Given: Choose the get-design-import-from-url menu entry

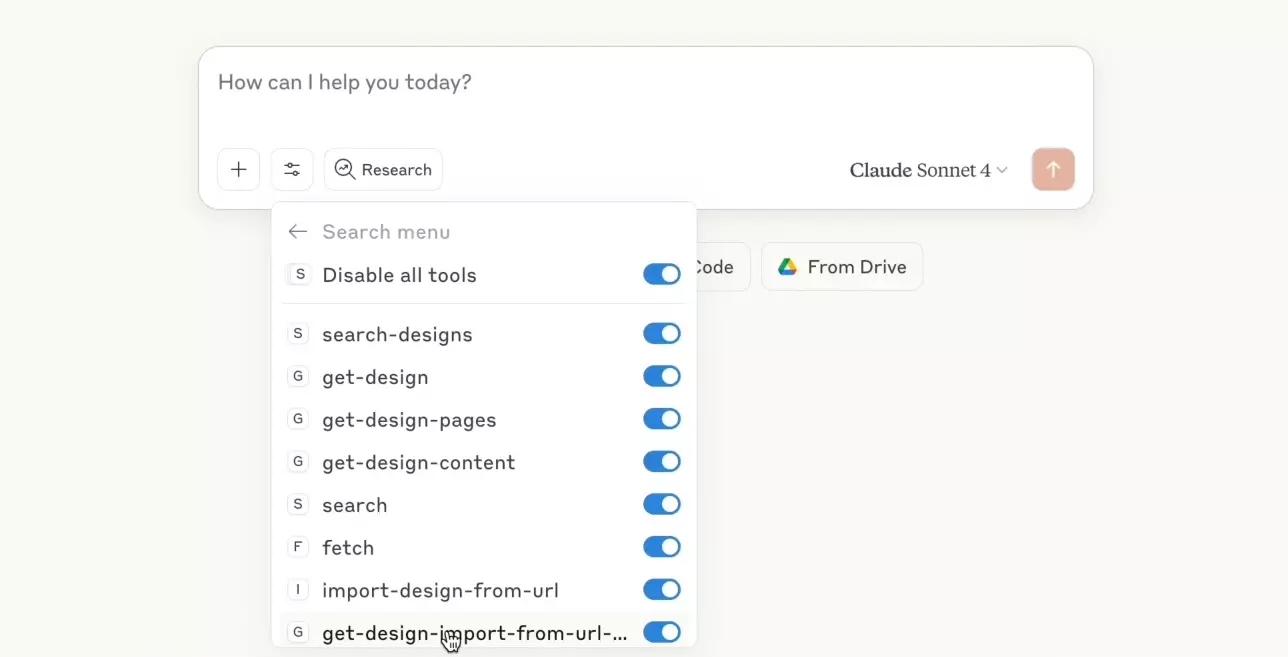Looking at the screenshot, I should [x=484, y=632].
